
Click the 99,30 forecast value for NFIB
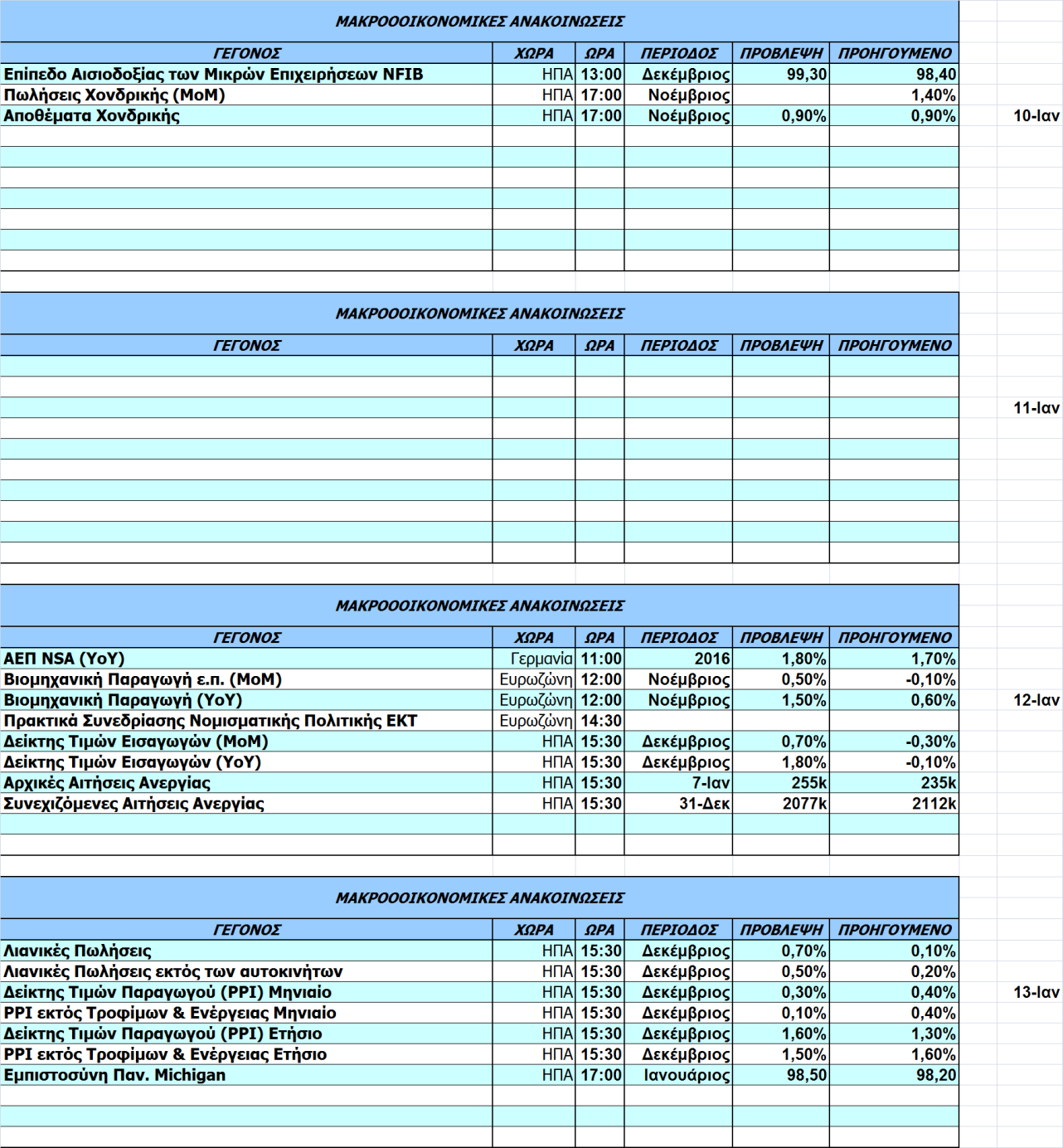[x=780, y=75]
